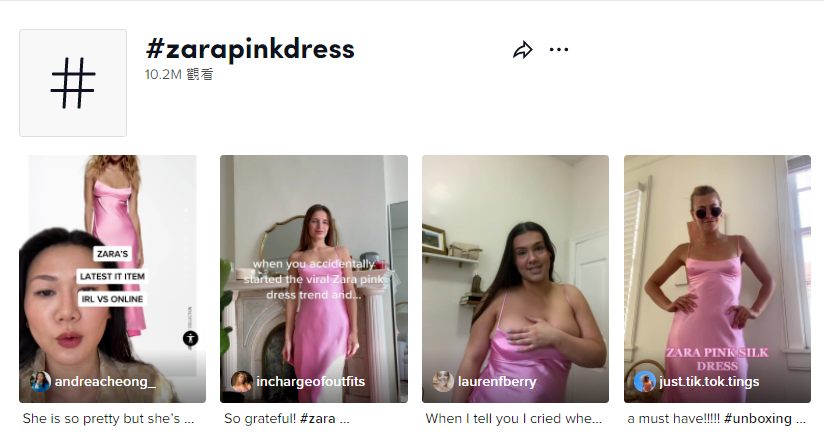Image resolution: width=824 pixels, height=436 pixels.
Task: Click the large hashtag symbol image
Action: pyautogui.click(x=73, y=83)
